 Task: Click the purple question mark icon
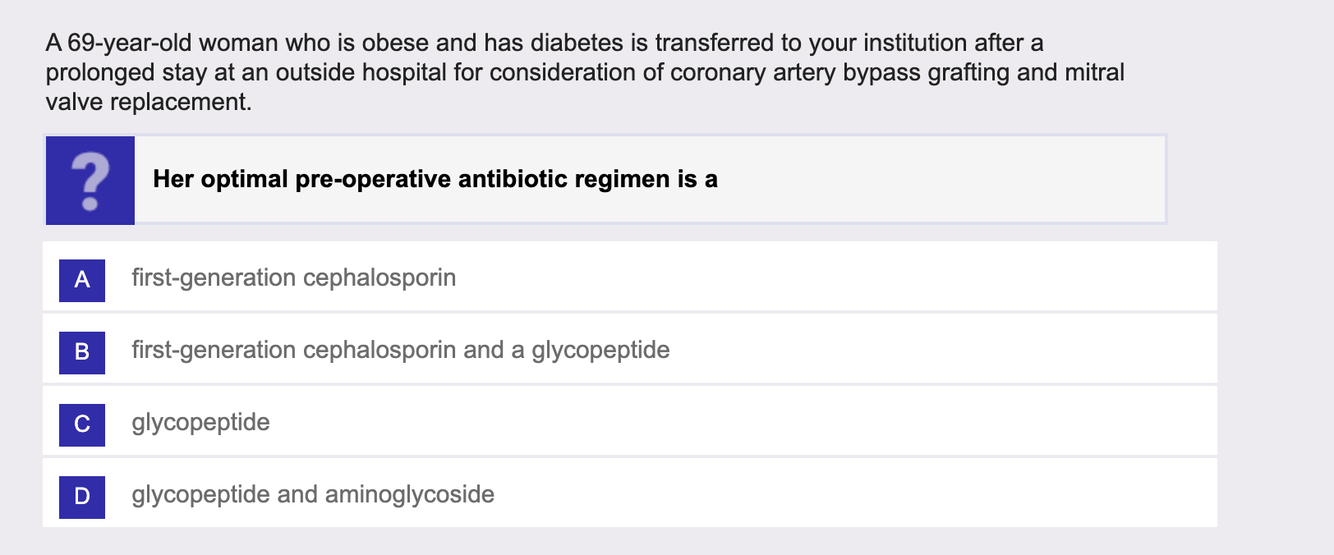point(90,180)
